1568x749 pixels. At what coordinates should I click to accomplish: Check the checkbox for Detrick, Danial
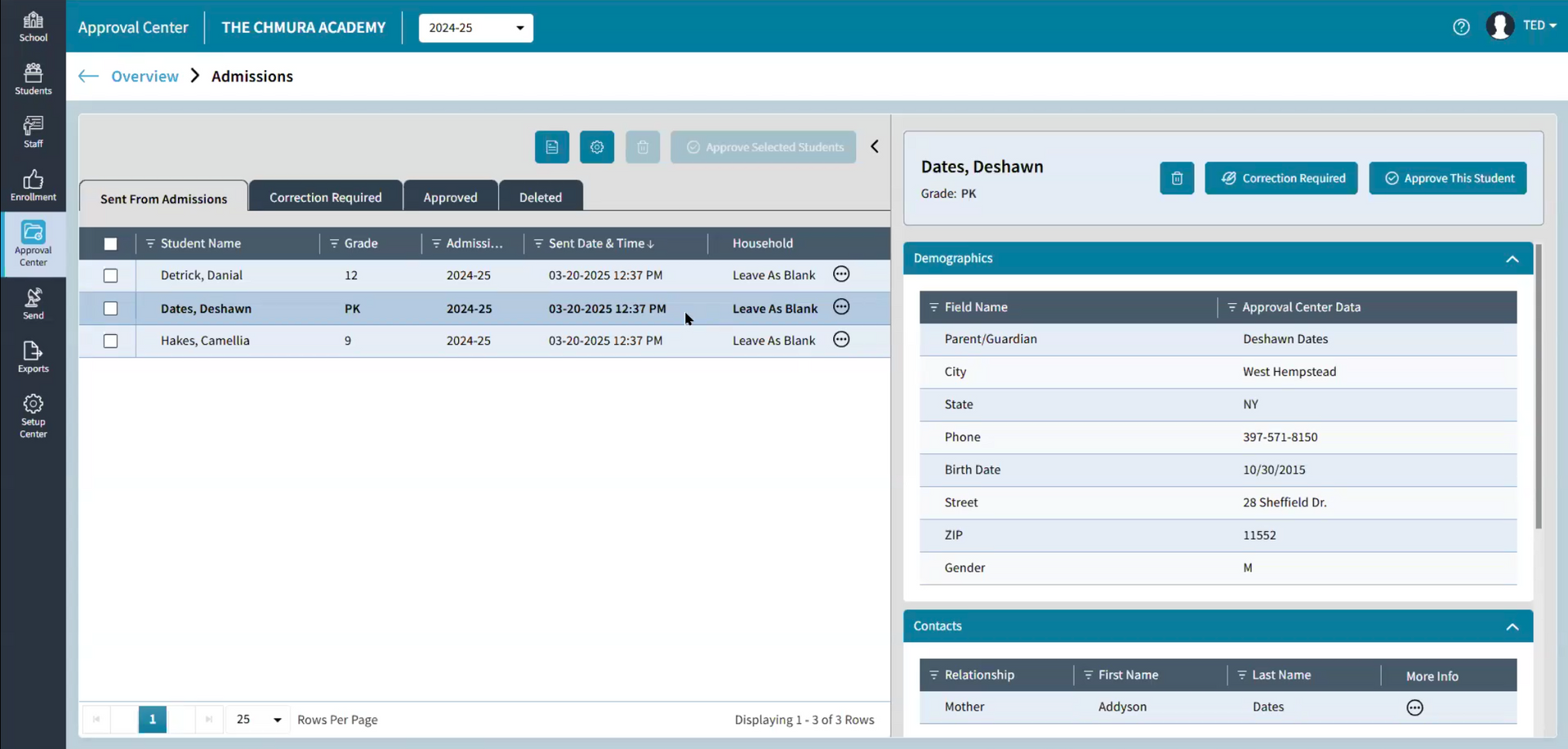pyautogui.click(x=110, y=275)
